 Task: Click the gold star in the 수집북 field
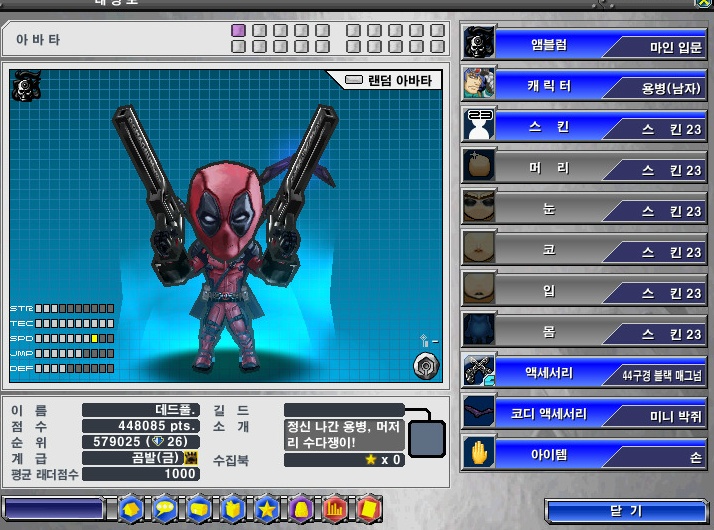371,459
